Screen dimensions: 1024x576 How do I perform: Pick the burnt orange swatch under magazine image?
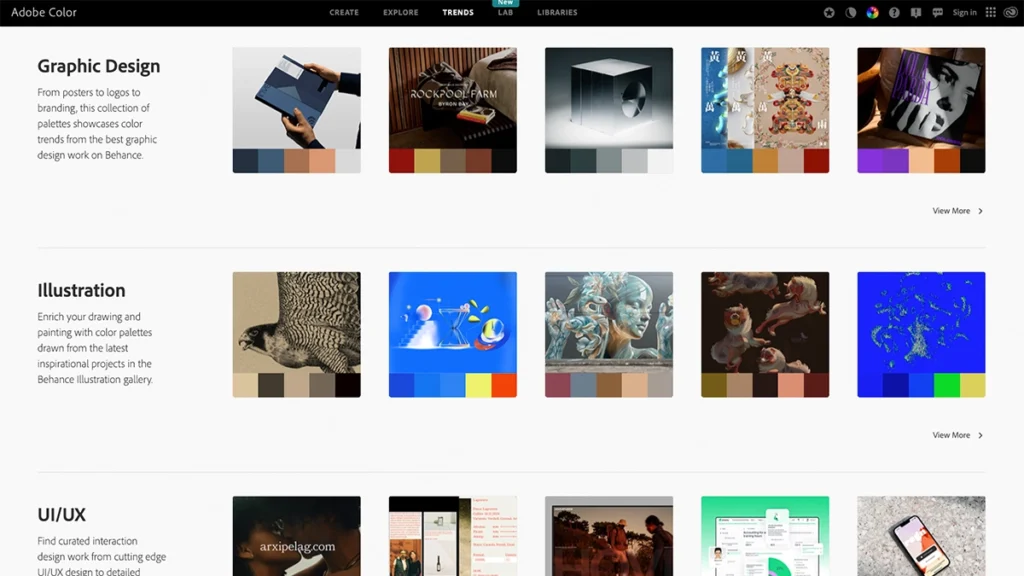tap(947, 161)
